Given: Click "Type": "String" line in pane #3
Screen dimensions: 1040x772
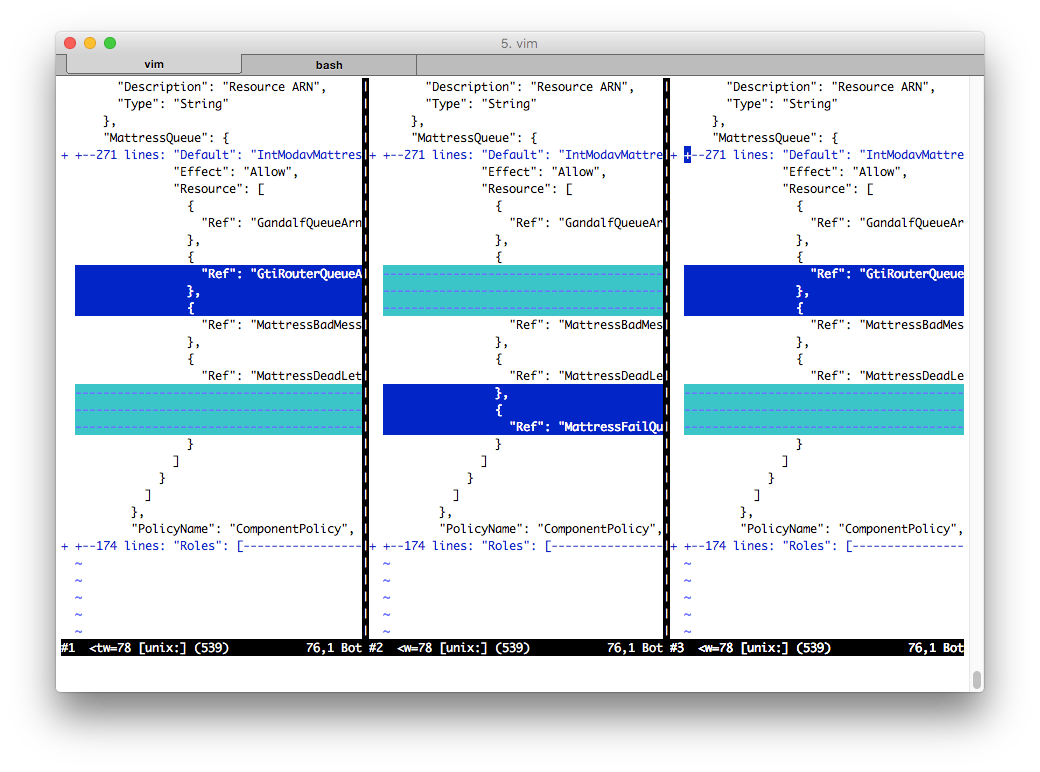Looking at the screenshot, I should pos(782,104).
